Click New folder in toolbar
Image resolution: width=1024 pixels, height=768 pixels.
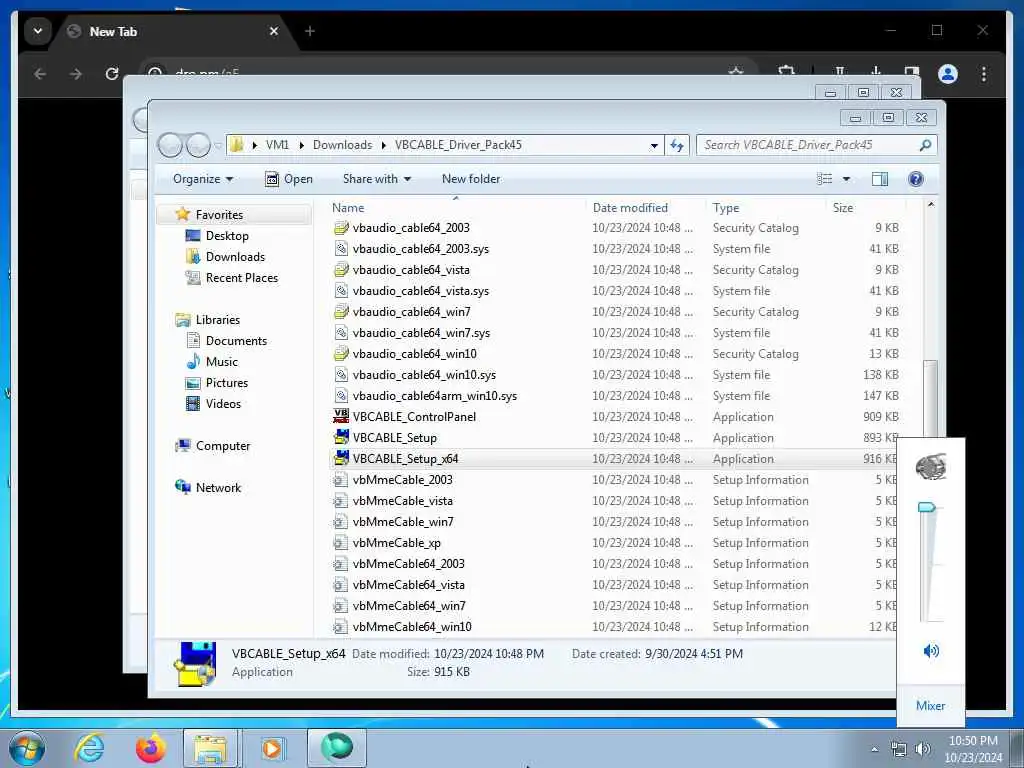point(471,179)
